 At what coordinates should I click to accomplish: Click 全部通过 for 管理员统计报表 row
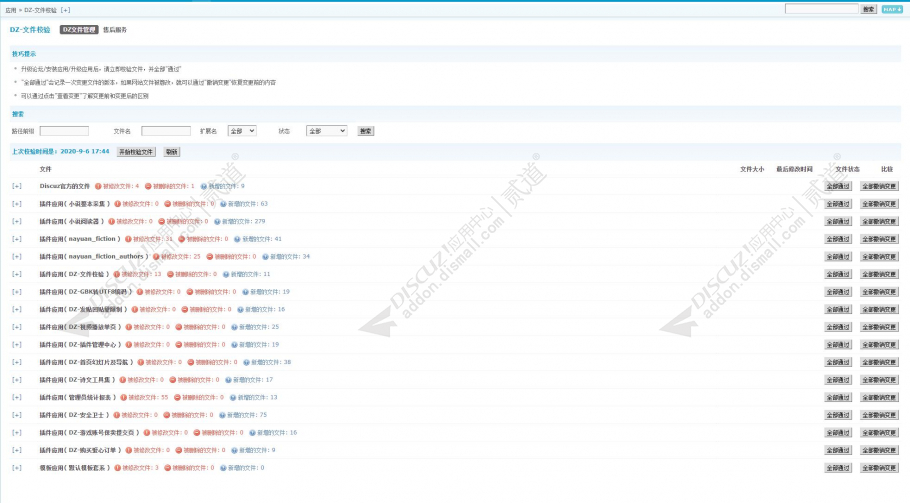tap(838, 397)
